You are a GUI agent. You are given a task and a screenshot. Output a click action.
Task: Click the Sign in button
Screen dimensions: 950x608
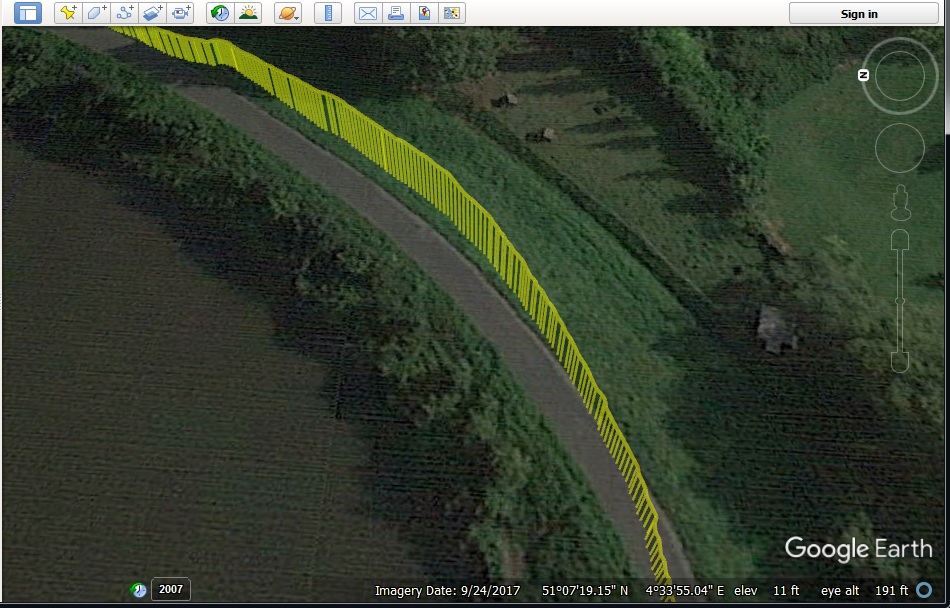click(864, 13)
